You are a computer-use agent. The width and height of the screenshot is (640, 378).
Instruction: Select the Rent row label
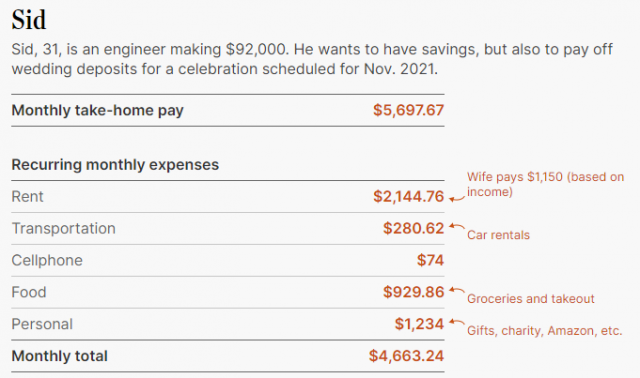[27, 196]
